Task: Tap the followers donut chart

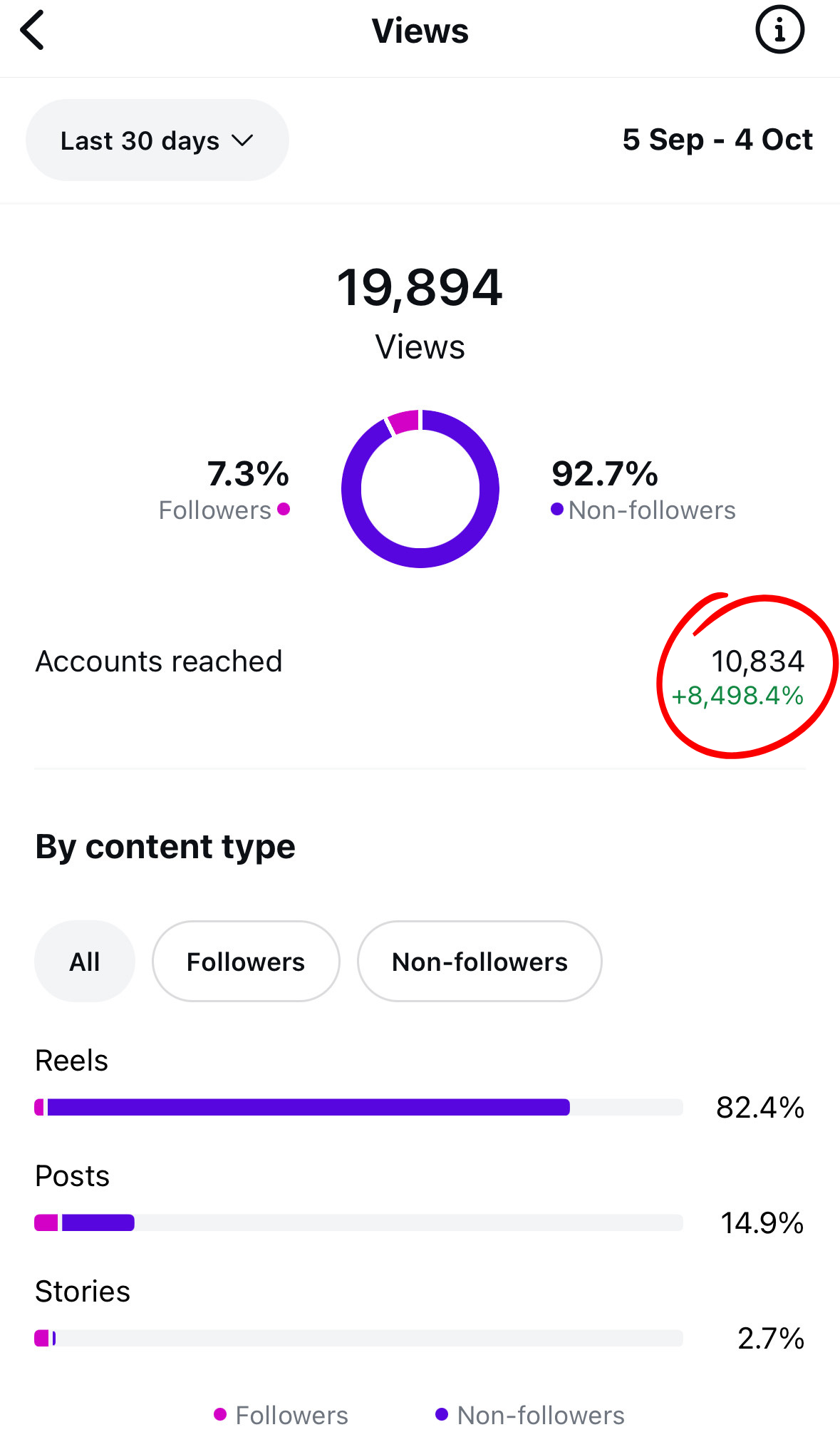Action: tap(420, 489)
